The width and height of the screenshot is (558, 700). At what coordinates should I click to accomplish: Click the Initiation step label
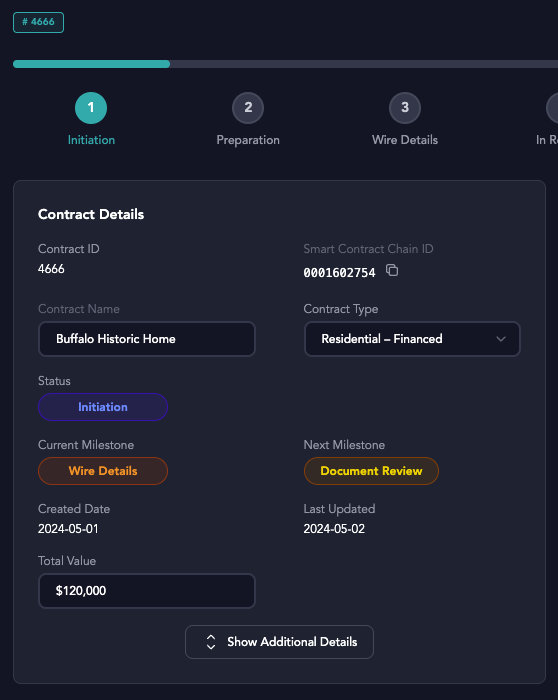click(x=91, y=140)
